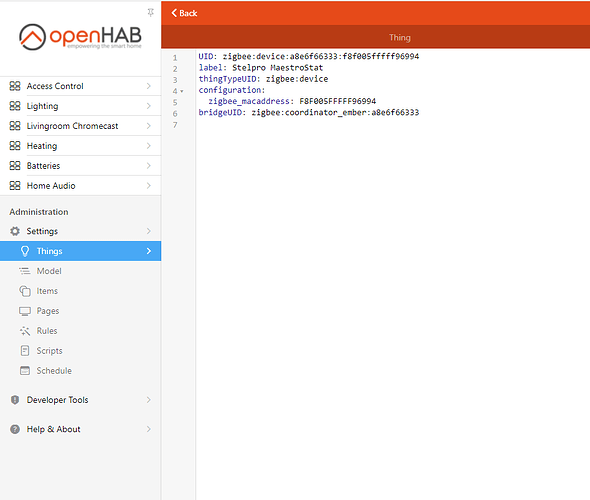Click the Back arrow chevron icon
This screenshot has width=590, height=500.
click(174, 13)
